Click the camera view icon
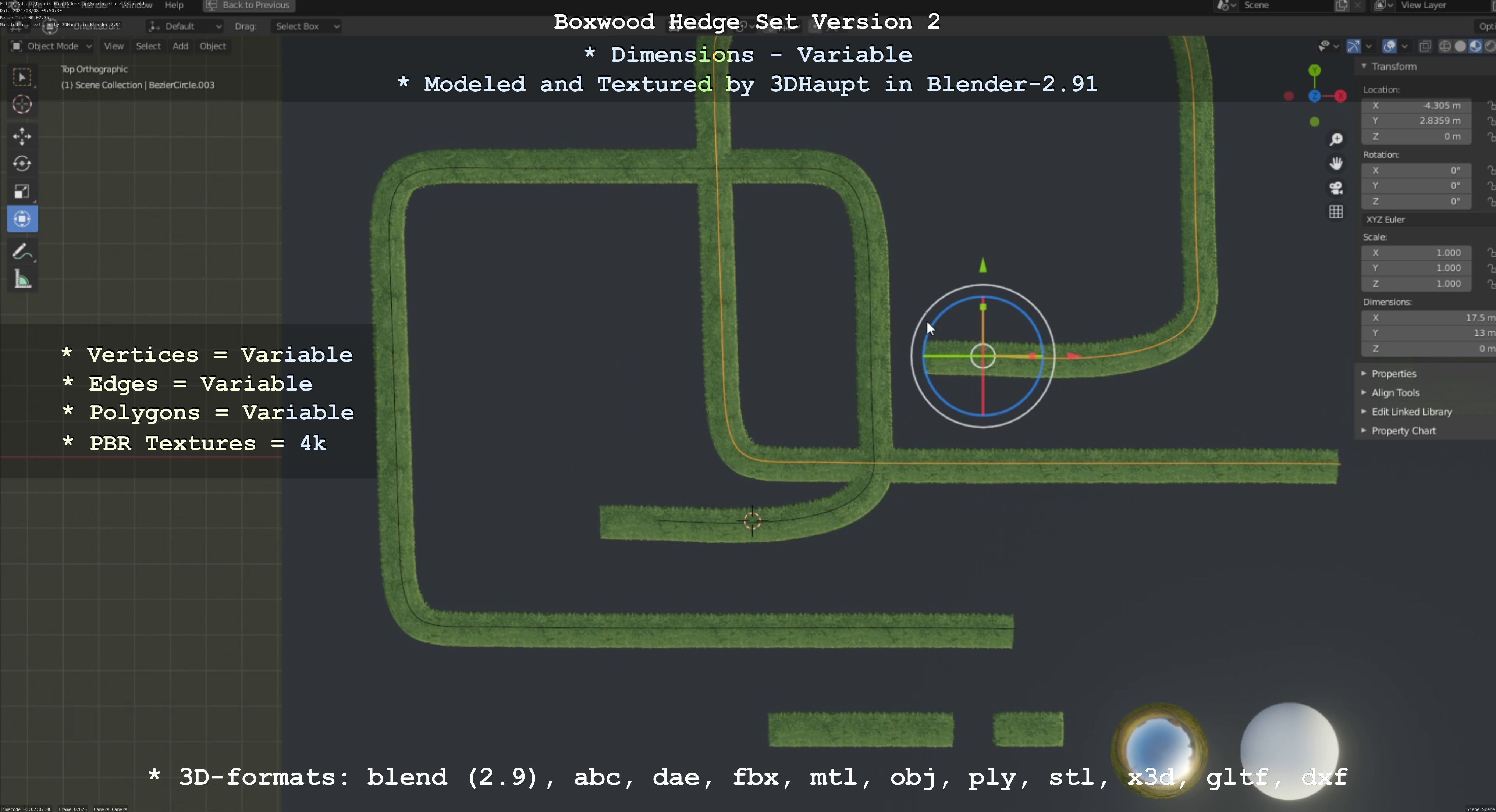Screen dimensions: 1496x812 click(x=1336, y=188)
